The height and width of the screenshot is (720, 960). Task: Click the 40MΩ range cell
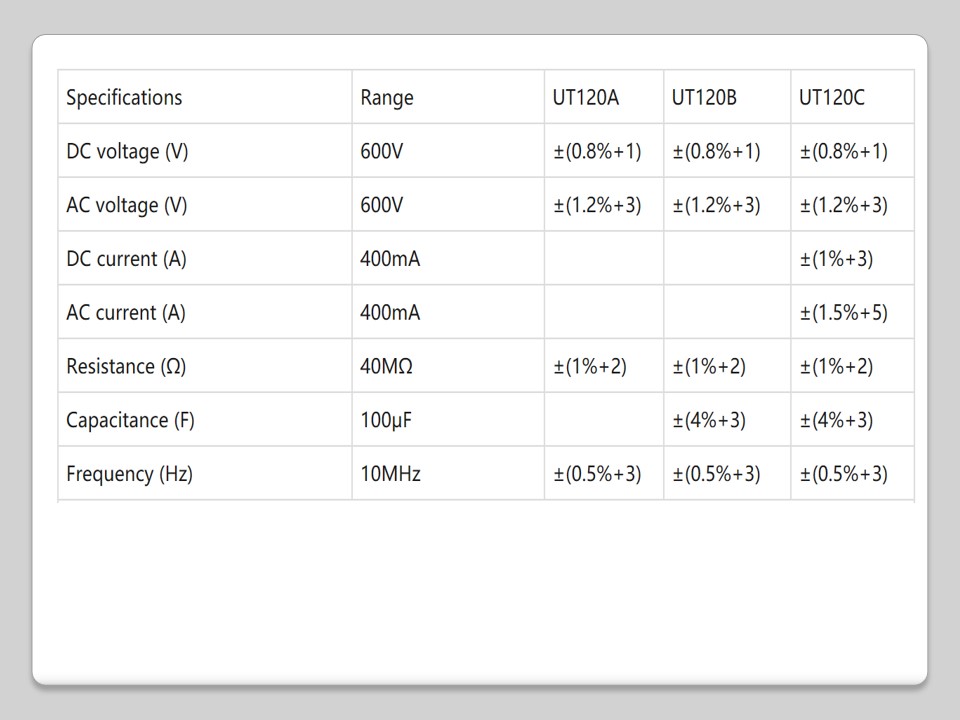pyautogui.click(x=387, y=366)
